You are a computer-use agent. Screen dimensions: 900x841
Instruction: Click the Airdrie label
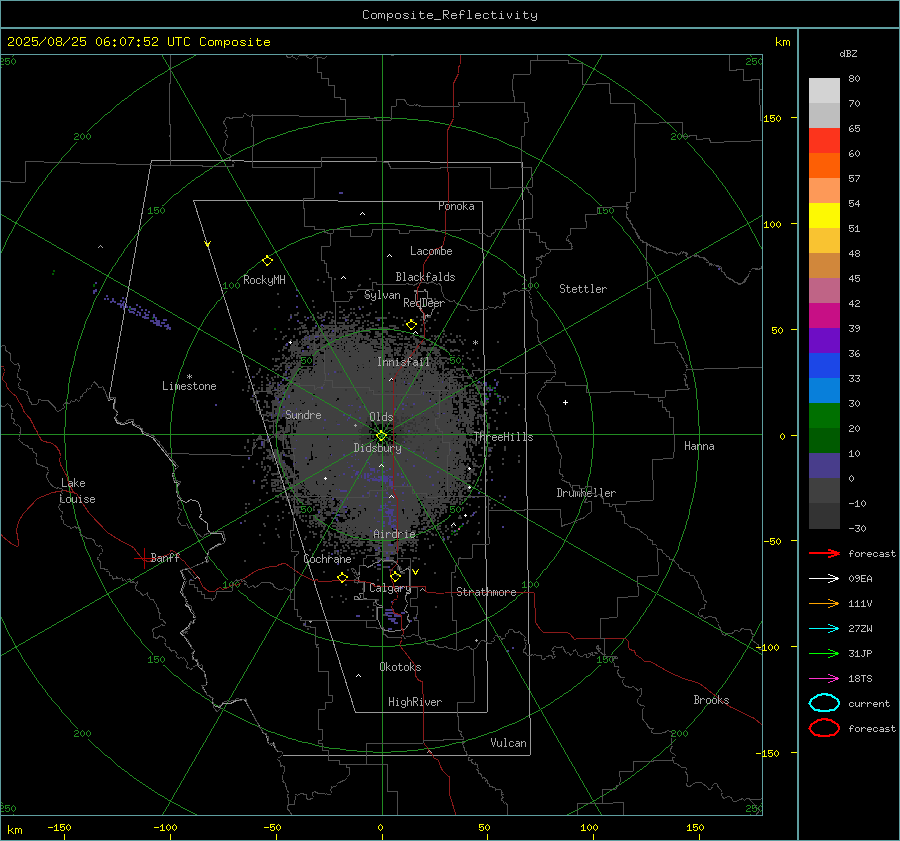point(394,534)
